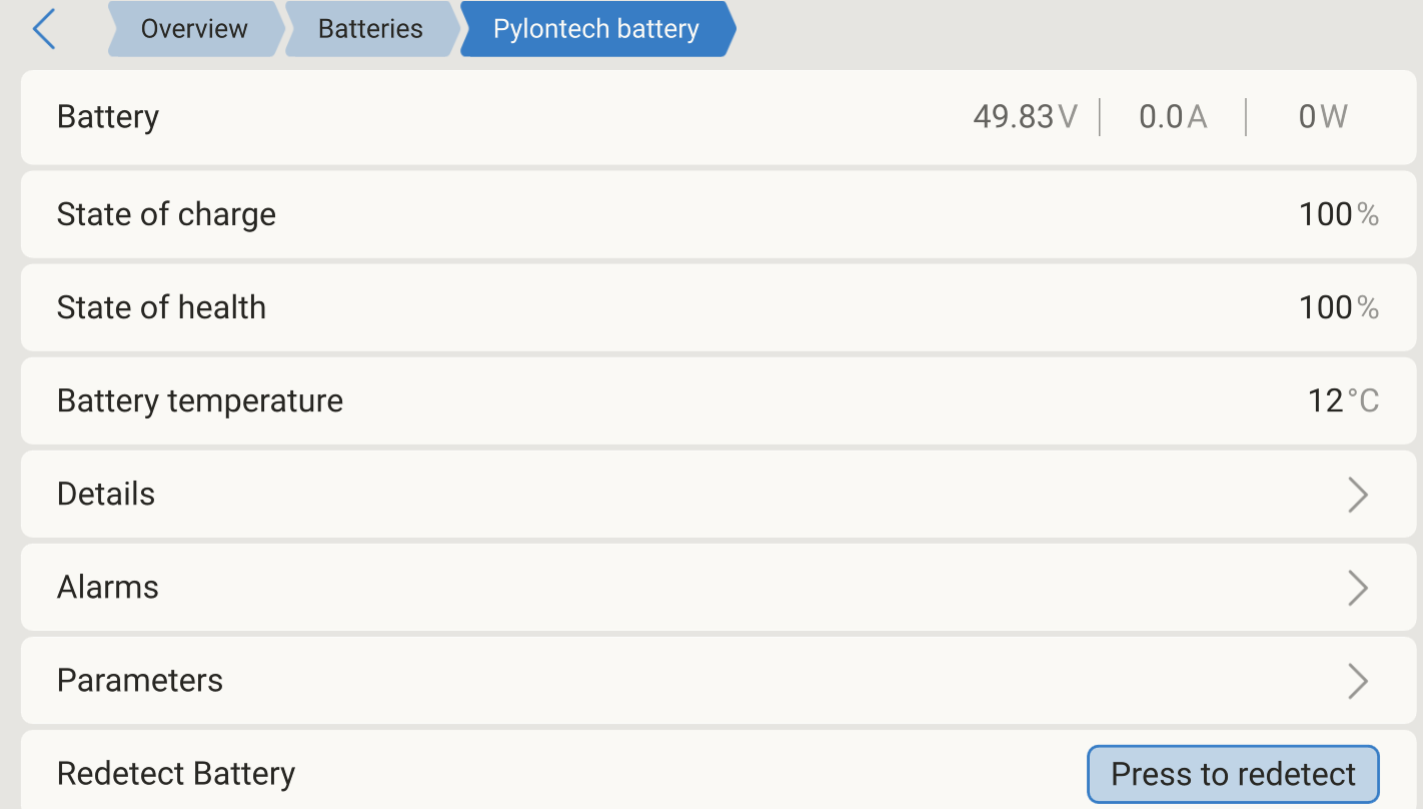The height and width of the screenshot is (809, 1423).
Task: Open the Details menu label
Action: click(x=106, y=494)
